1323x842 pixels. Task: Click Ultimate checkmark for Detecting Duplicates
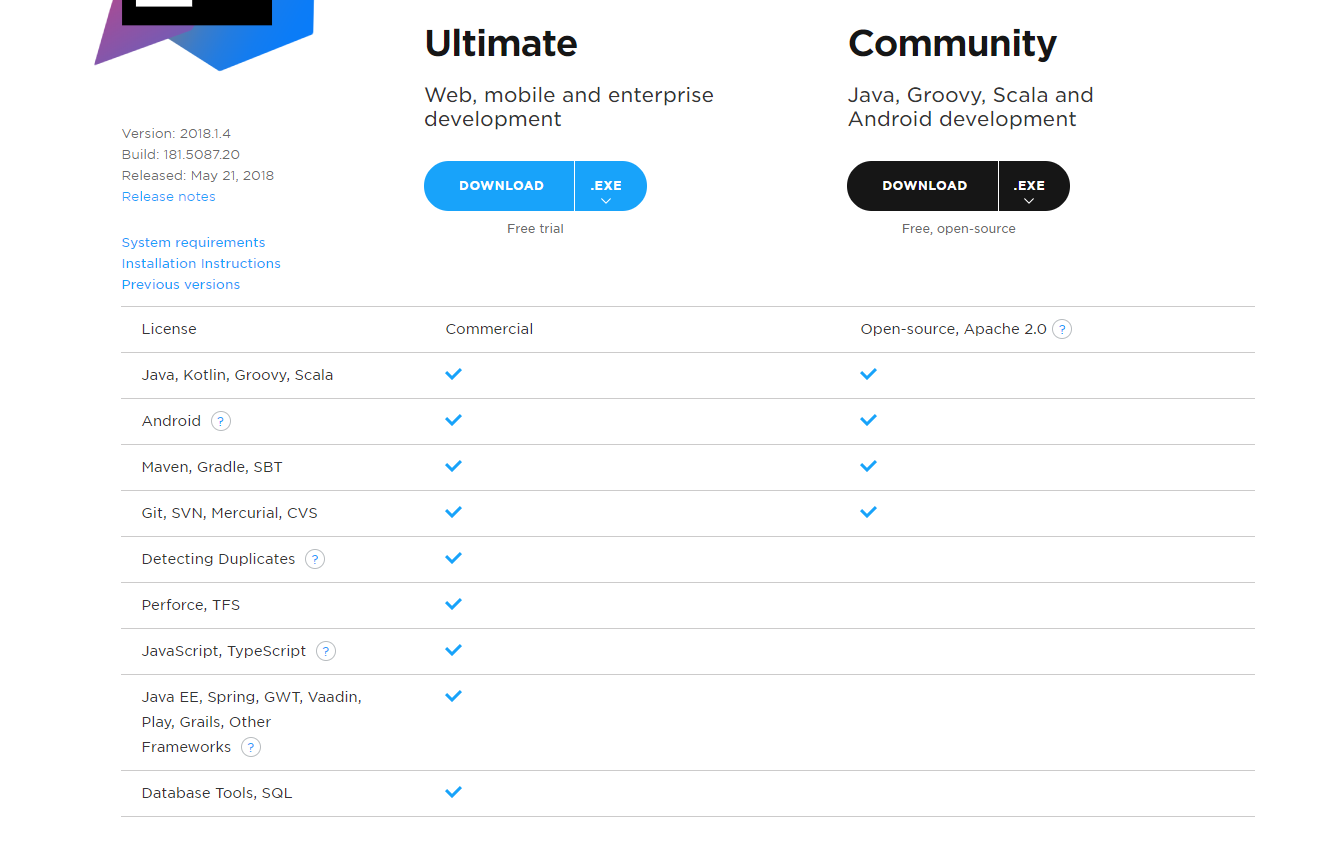(453, 558)
